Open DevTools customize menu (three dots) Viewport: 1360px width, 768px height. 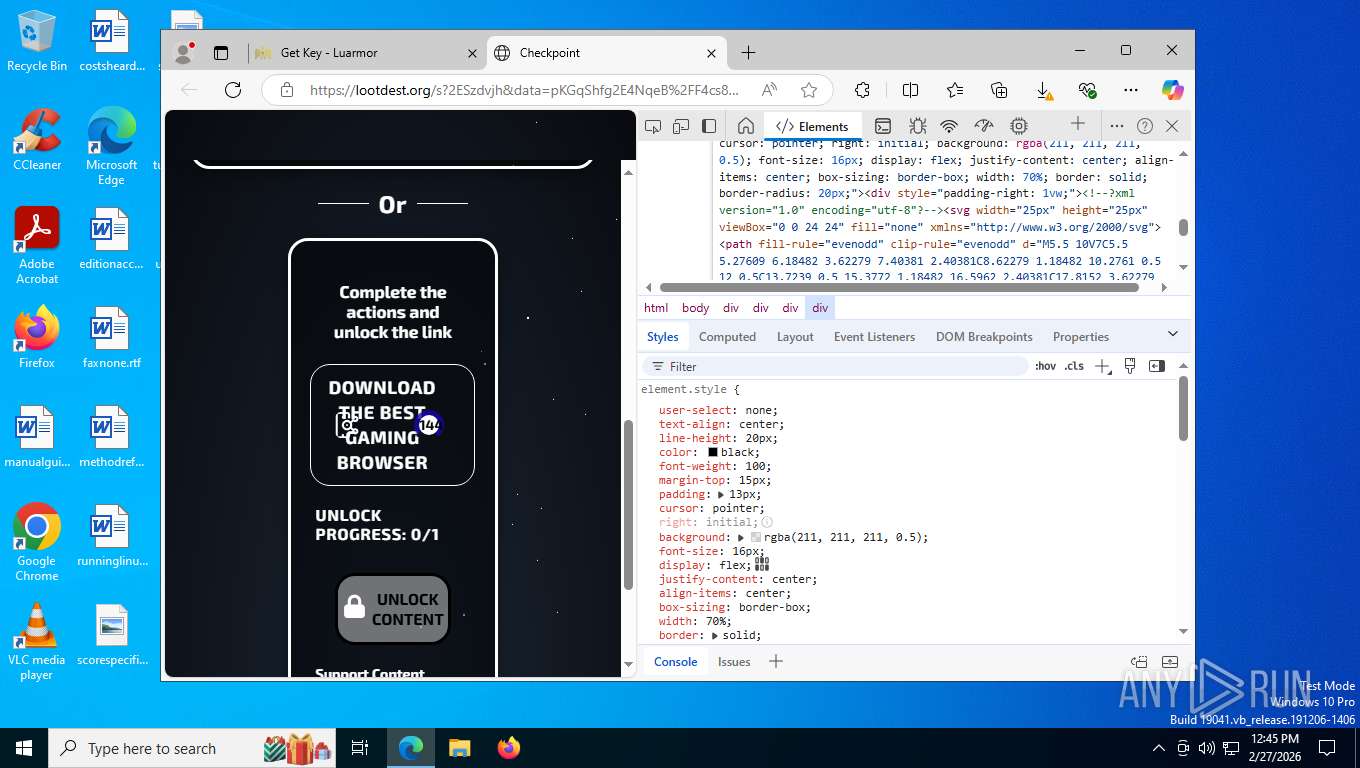pyautogui.click(x=1117, y=126)
